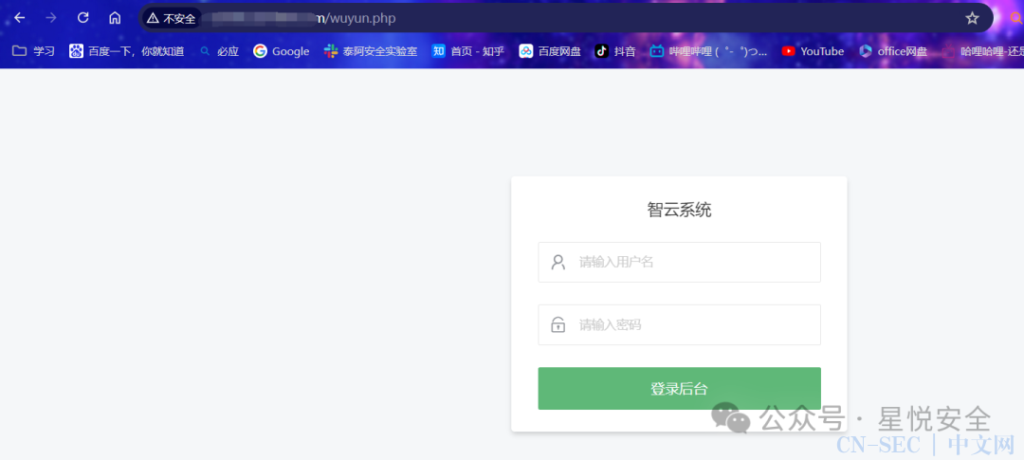Open the 泰阿安全实验室 bookmark

[x=370, y=51]
